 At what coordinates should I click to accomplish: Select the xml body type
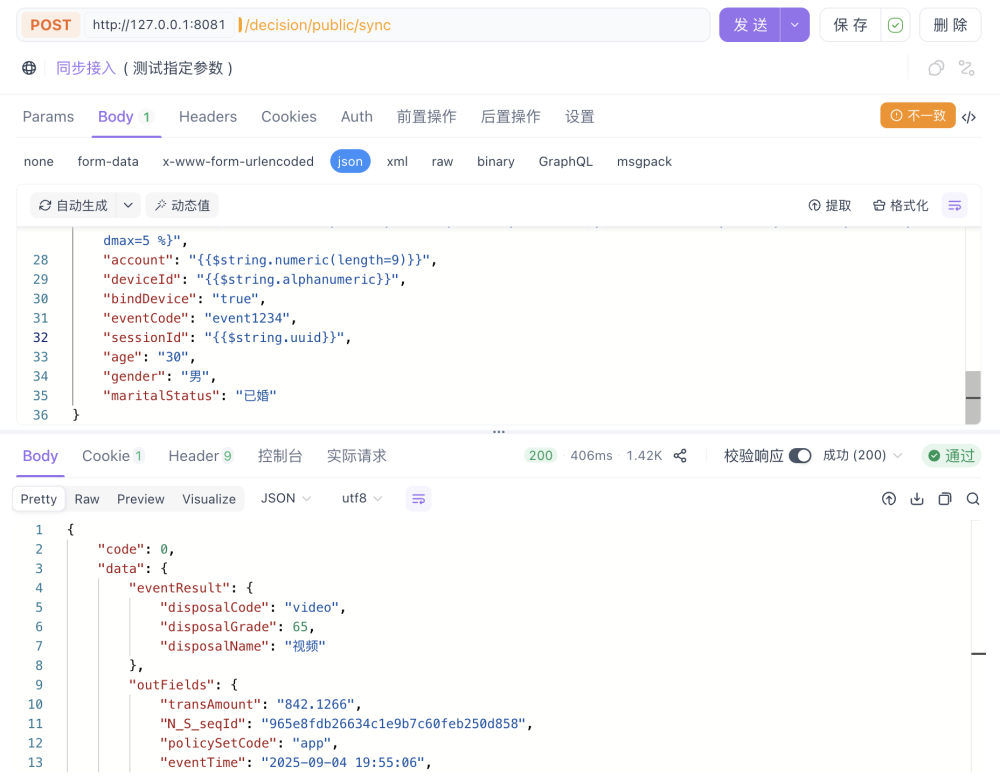pos(397,161)
